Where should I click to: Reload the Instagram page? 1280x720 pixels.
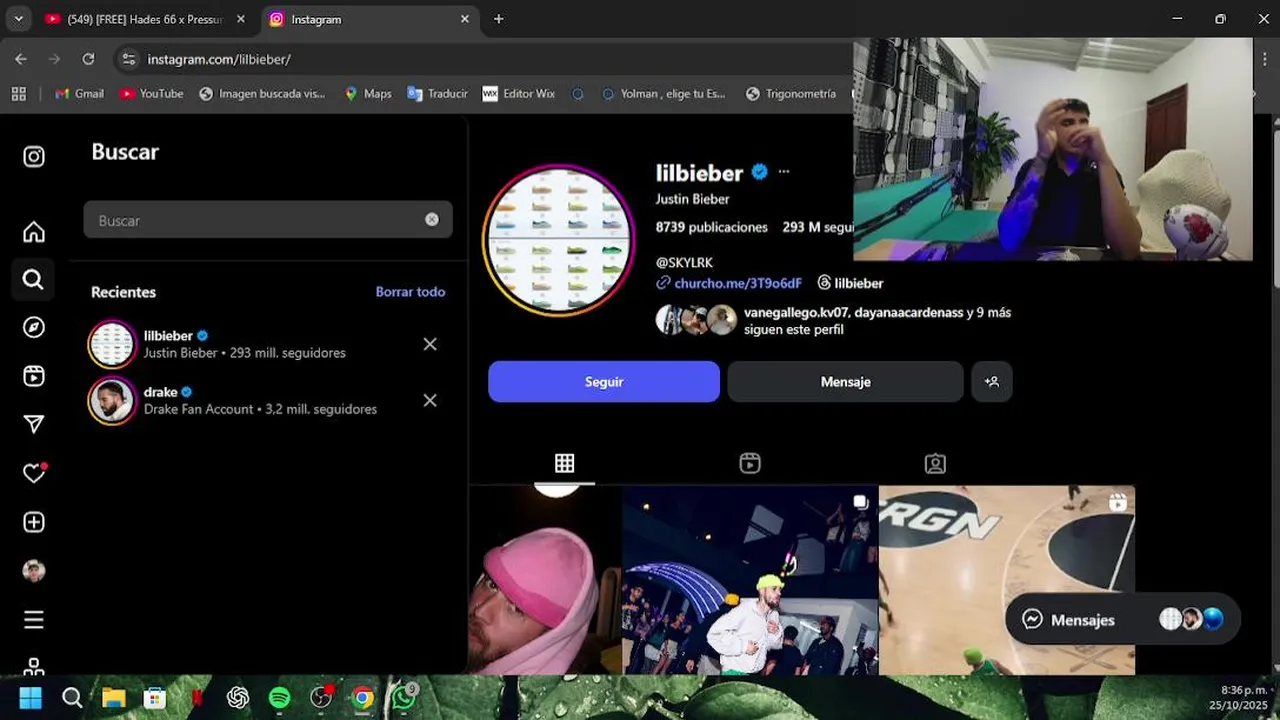point(88,59)
